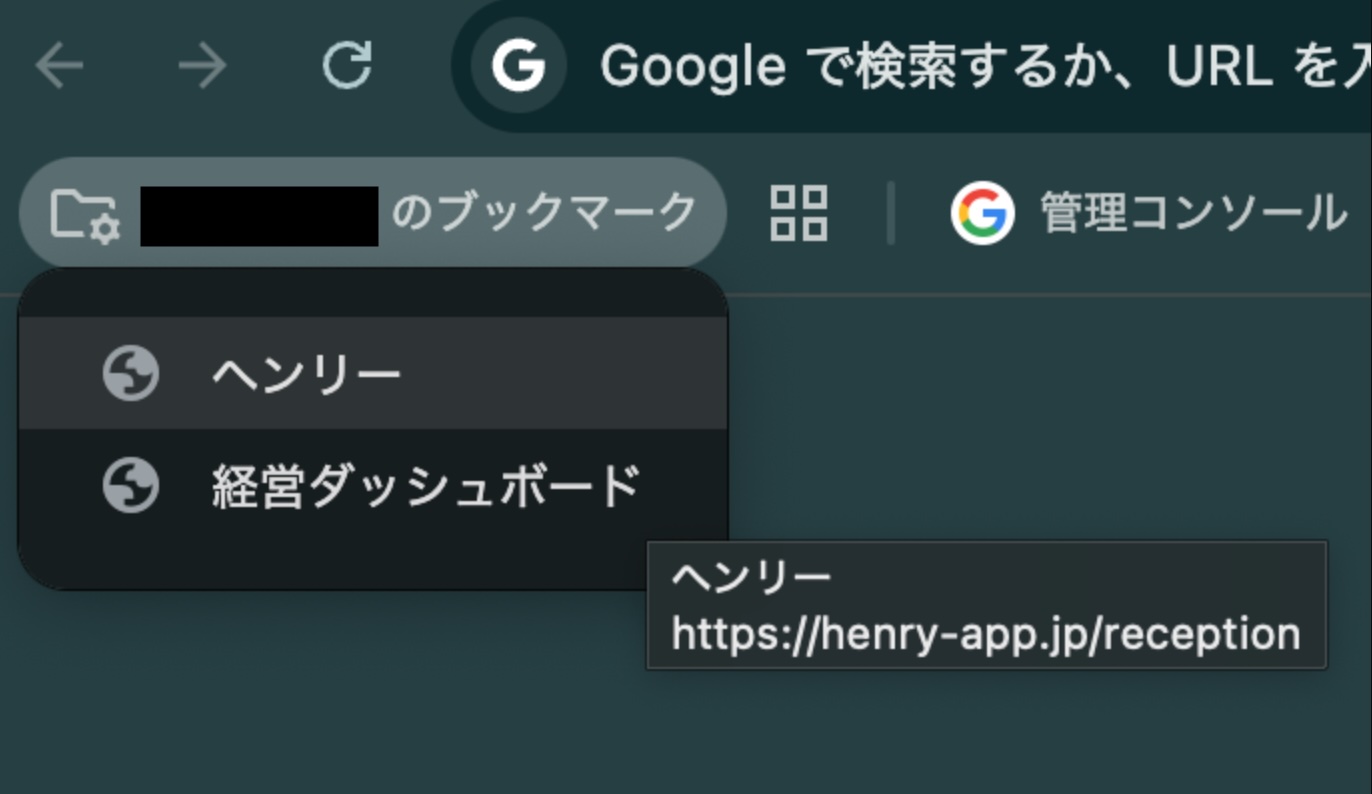Click the separator line before 管理コンソール
Screen dimensions: 1372x794
pyautogui.click(x=889, y=213)
